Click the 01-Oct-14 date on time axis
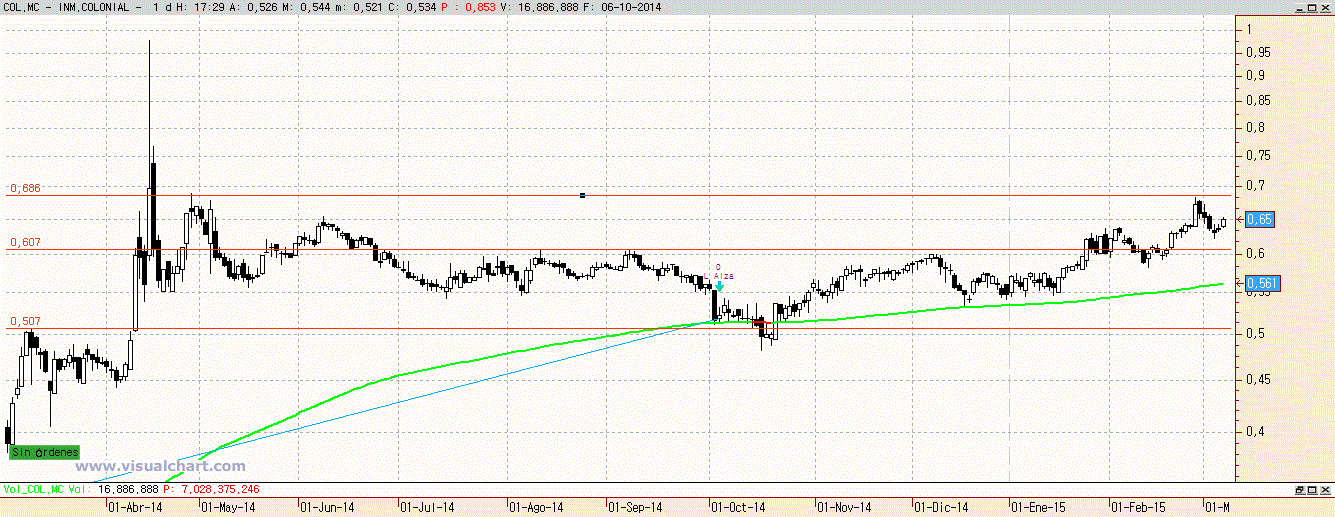Viewport: 1335px width, 517px height. point(738,508)
